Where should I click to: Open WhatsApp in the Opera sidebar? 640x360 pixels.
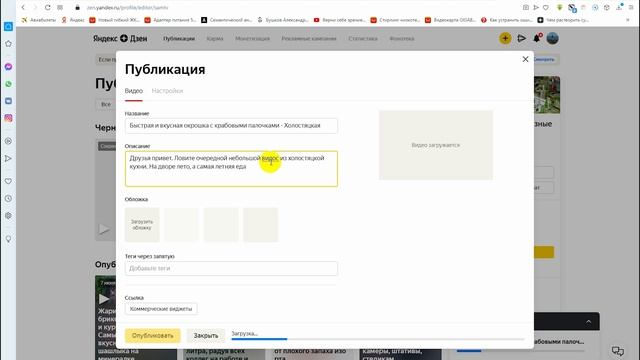point(8,84)
